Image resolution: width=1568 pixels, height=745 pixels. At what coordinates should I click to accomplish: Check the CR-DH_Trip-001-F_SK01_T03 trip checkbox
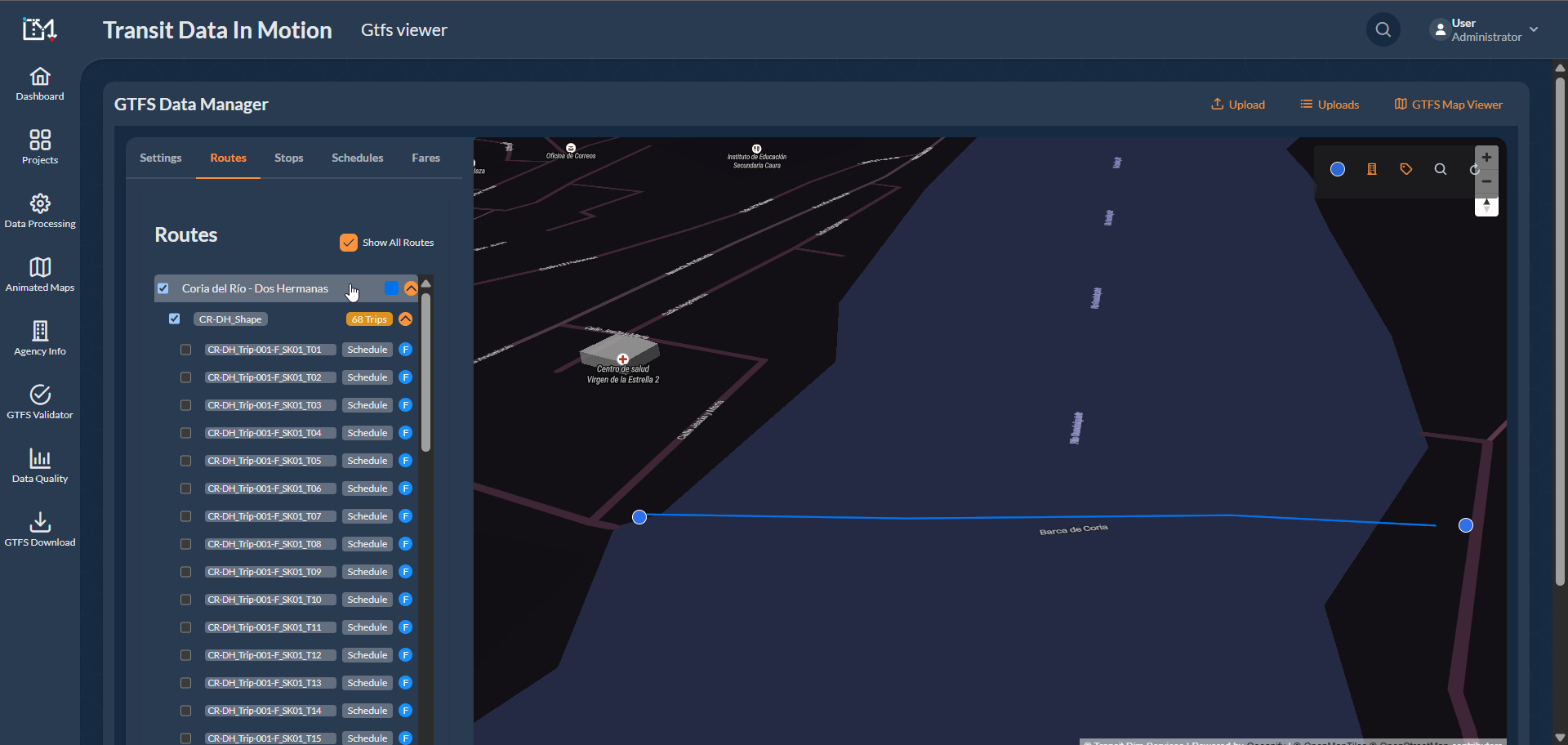185,405
